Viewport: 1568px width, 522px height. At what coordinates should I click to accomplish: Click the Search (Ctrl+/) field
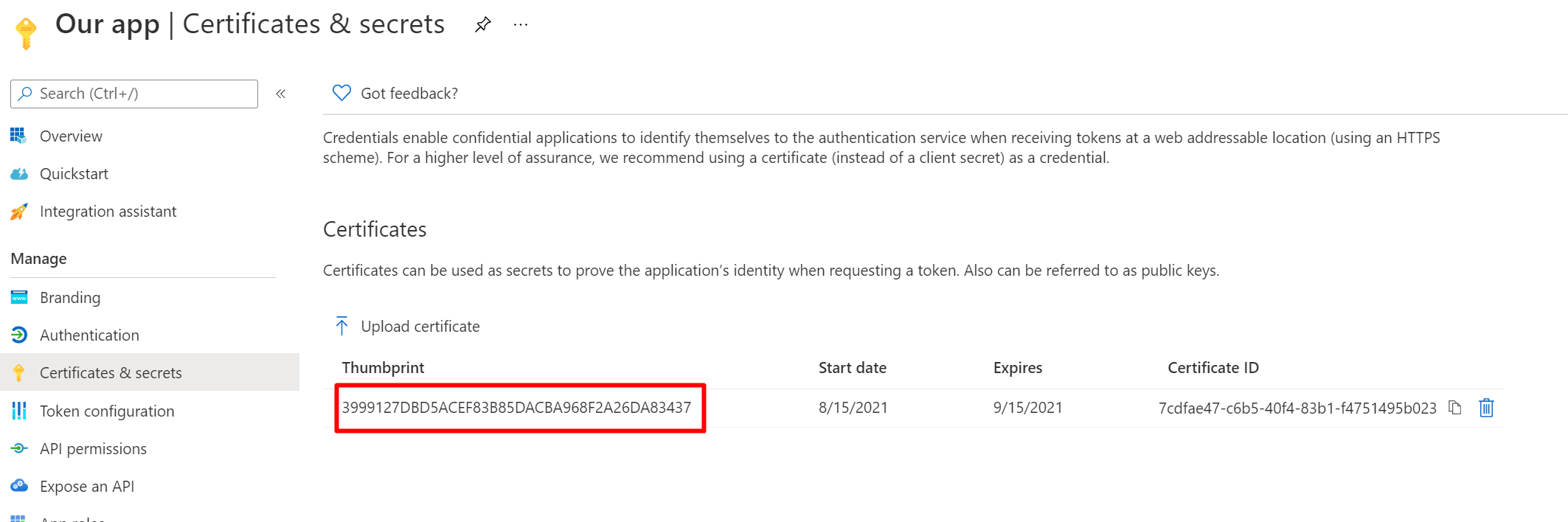click(134, 94)
